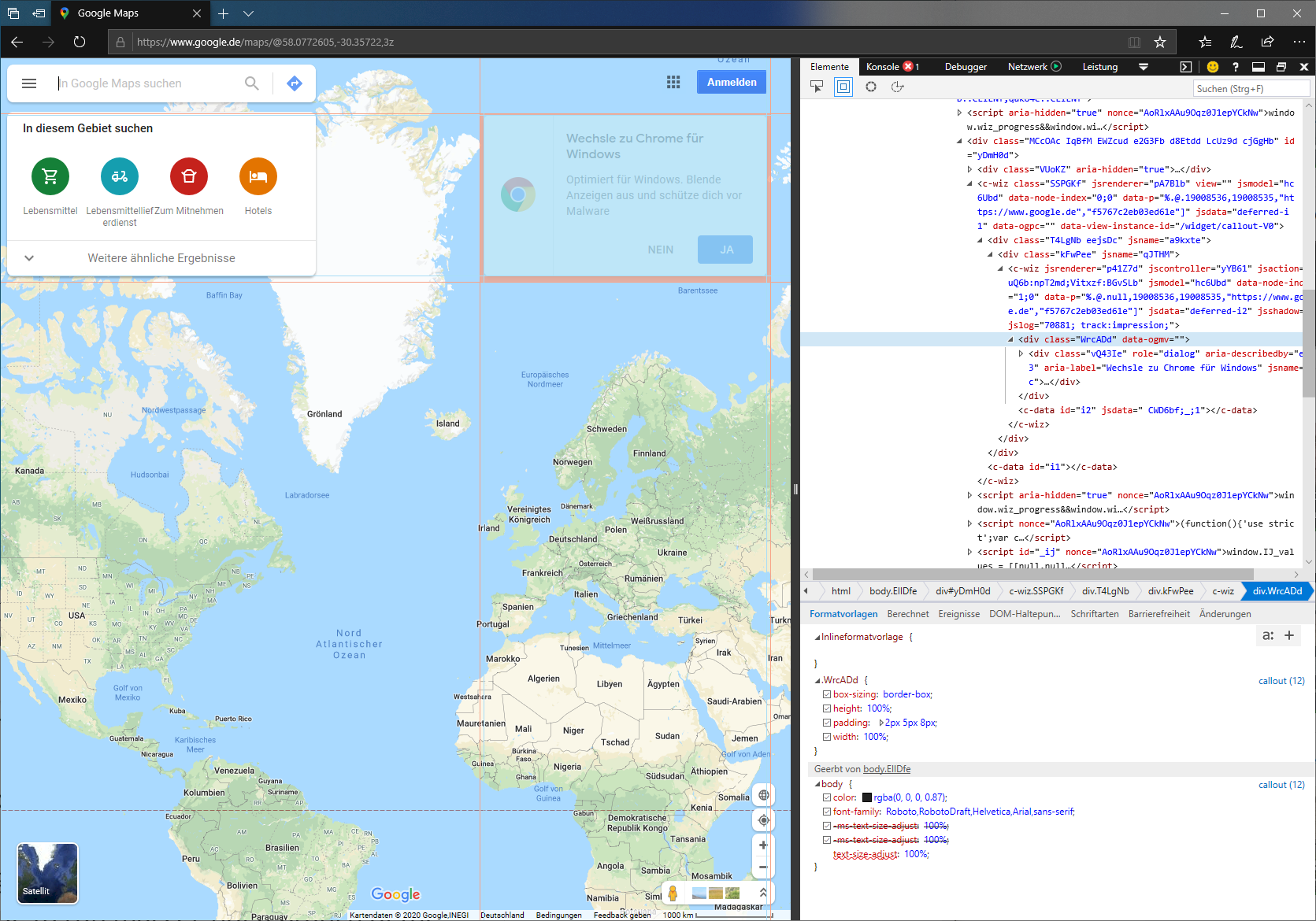Toggle first -ms-text-size-adjust checkbox
This screenshot has height=921, width=1316.
tap(827, 826)
